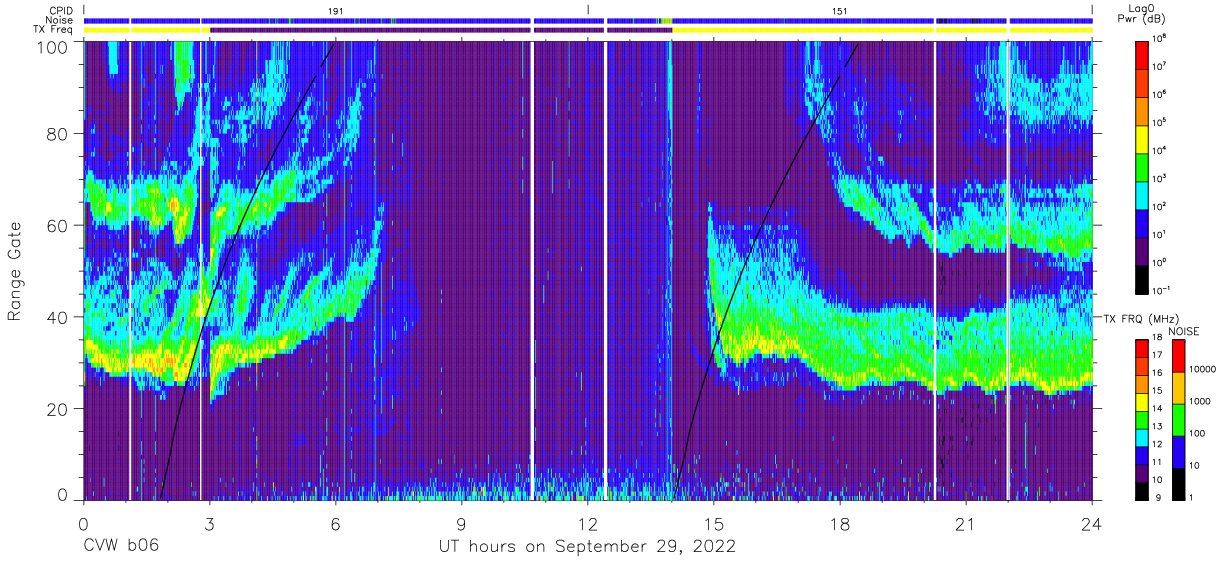Click x-axis tick label '3'
The image size is (1228, 567).
point(209,523)
